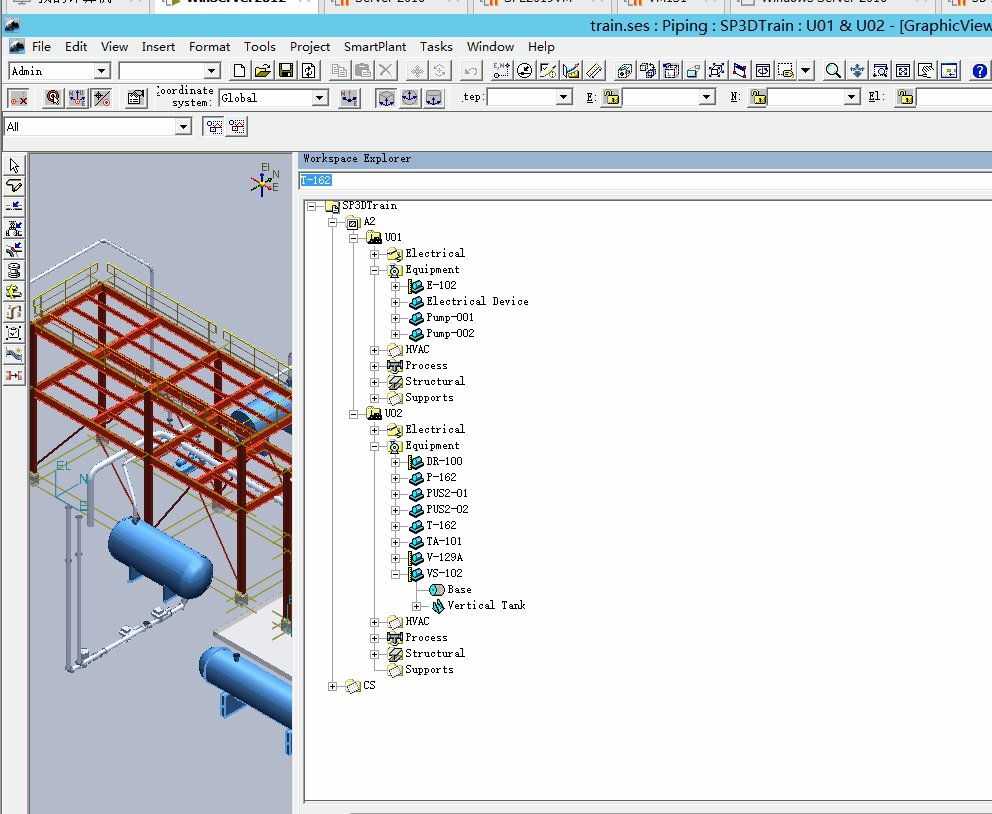Expand the CS folder node
The height and width of the screenshot is (814, 992).
click(332, 686)
